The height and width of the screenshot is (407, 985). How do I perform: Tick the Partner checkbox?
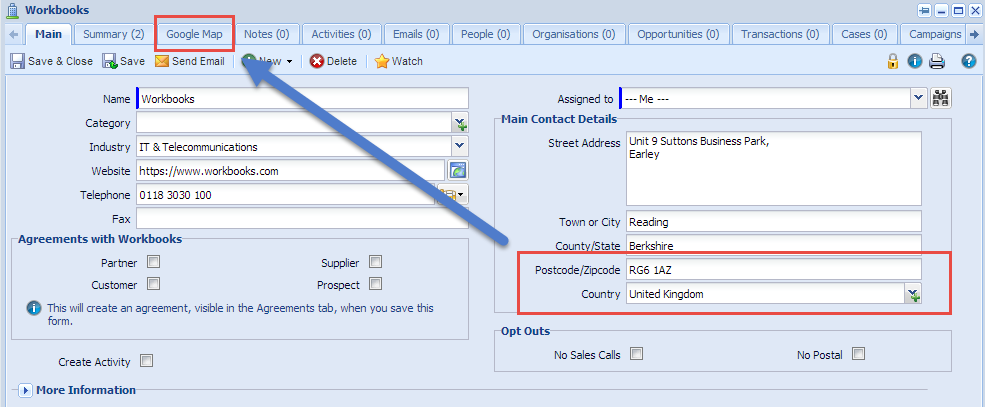pos(153,261)
